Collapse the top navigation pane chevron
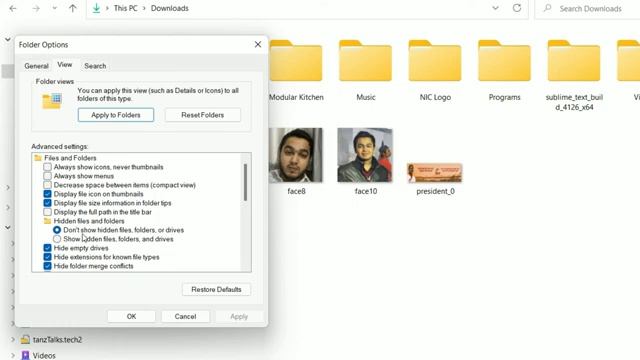Viewport: 640px width, 360px height. point(8,40)
